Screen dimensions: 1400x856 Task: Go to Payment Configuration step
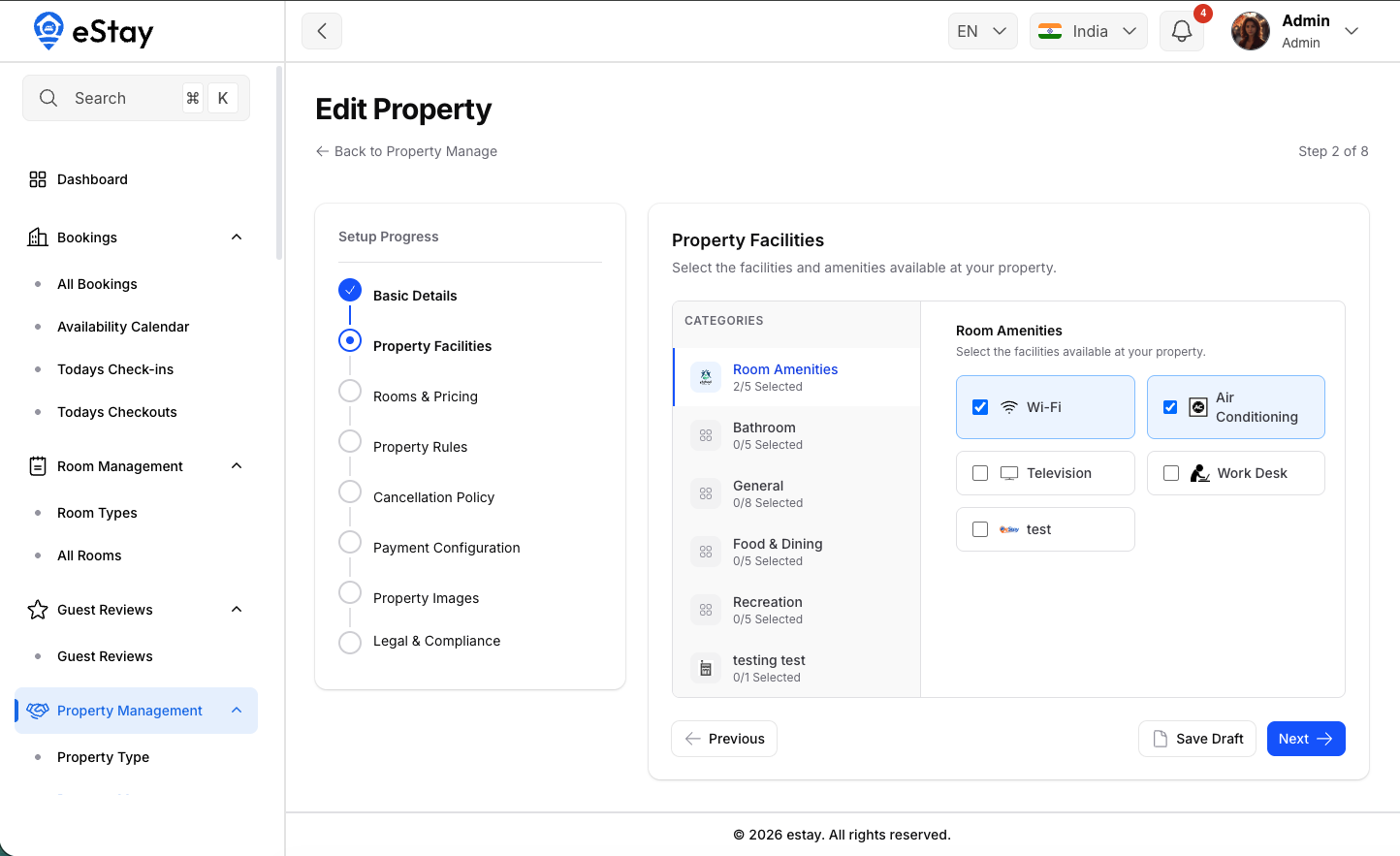(446, 548)
